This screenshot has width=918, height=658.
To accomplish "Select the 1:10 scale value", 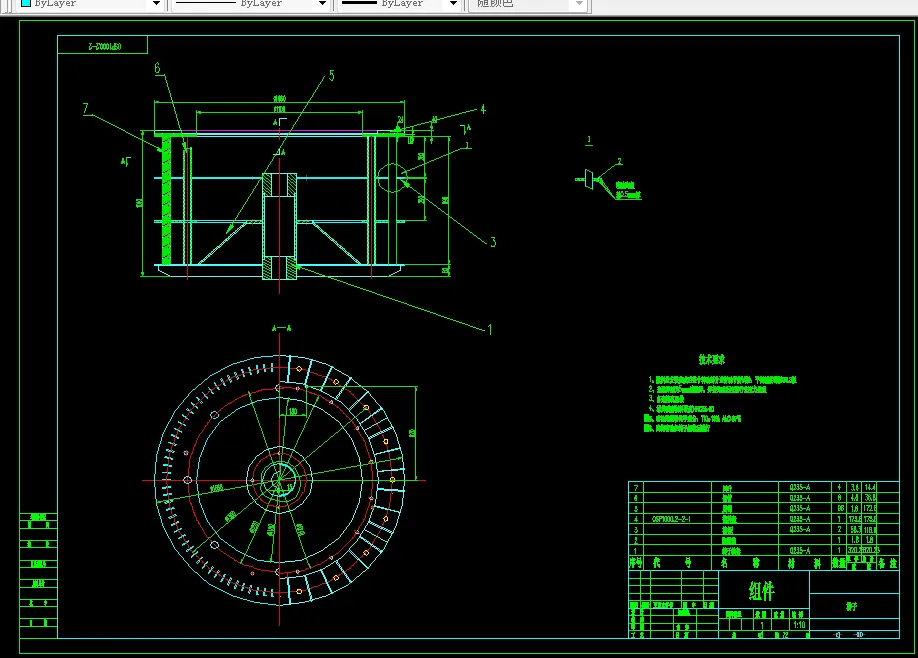I will click(799, 625).
